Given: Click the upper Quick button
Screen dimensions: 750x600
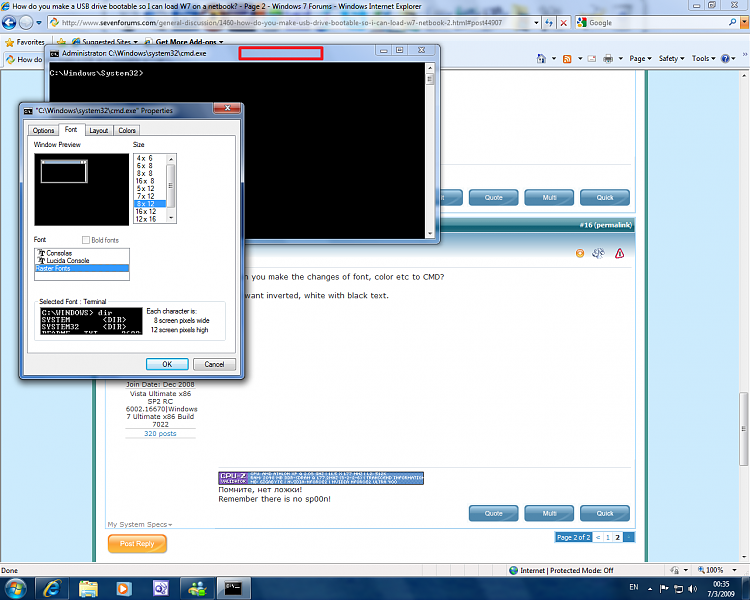Looking at the screenshot, I should (x=605, y=197).
